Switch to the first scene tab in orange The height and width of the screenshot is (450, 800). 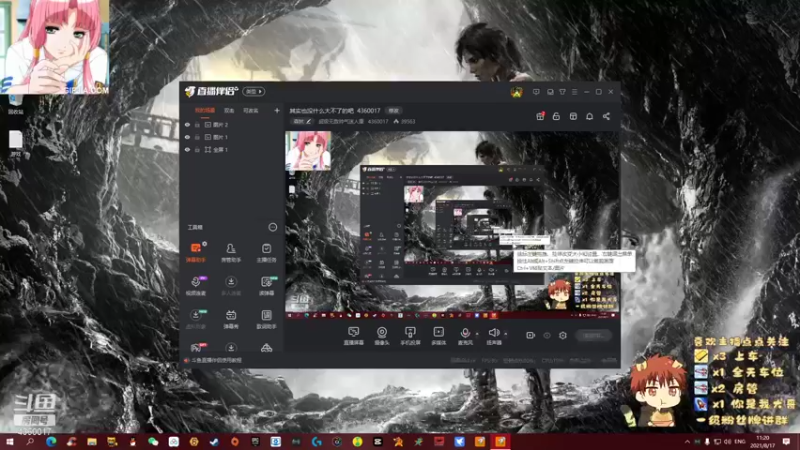pyautogui.click(x=205, y=110)
